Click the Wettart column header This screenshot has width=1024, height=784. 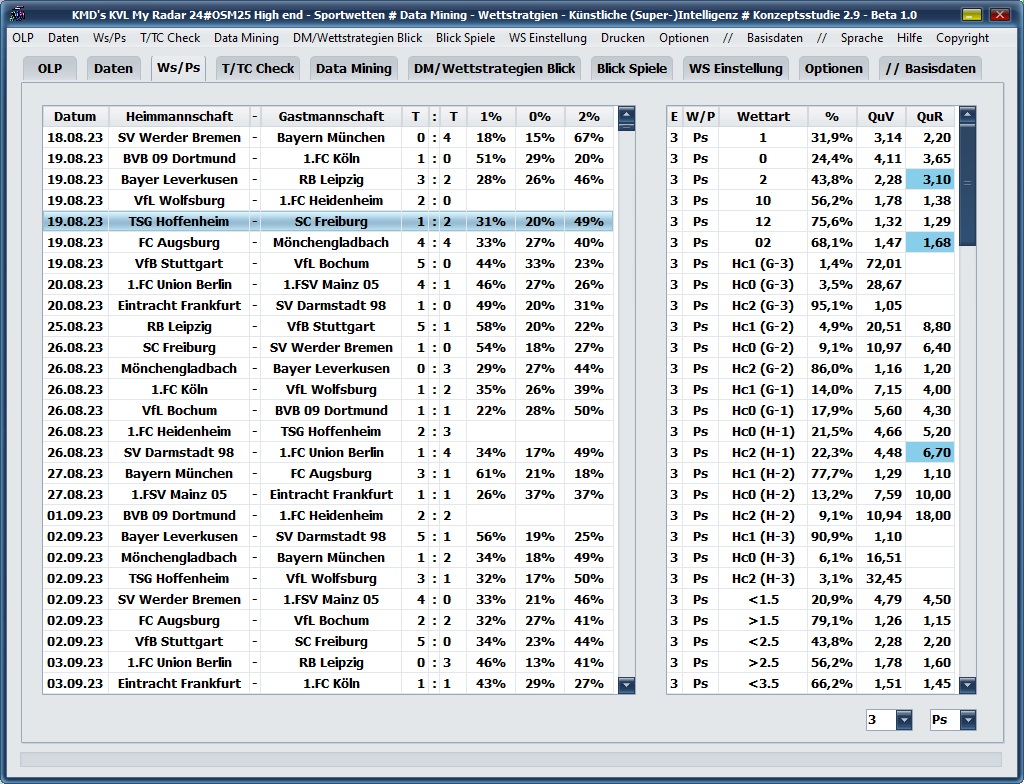coord(763,117)
